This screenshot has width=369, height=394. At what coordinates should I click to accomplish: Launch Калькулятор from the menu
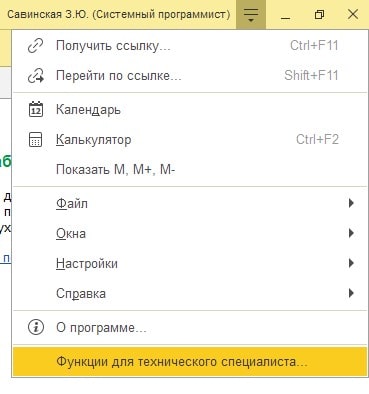pos(190,139)
